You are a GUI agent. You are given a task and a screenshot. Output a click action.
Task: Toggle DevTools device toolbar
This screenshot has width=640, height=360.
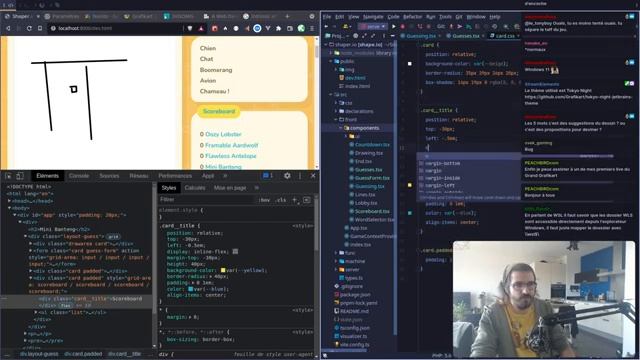pyautogui.click(x=20, y=176)
